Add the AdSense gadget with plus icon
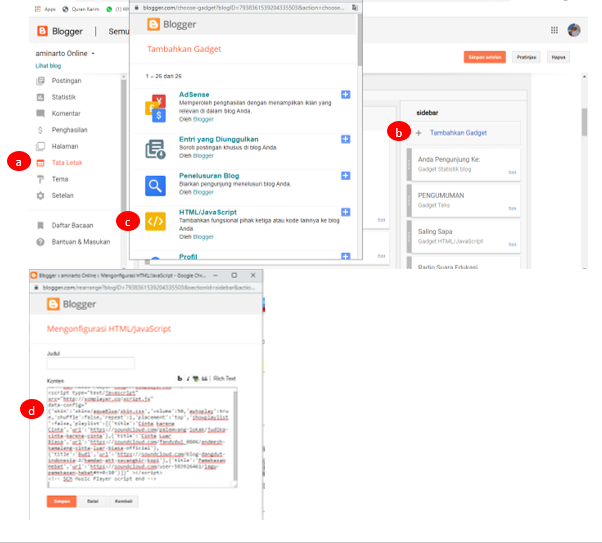The width and height of the screenshot is (602, 543). tap(346, 94)
